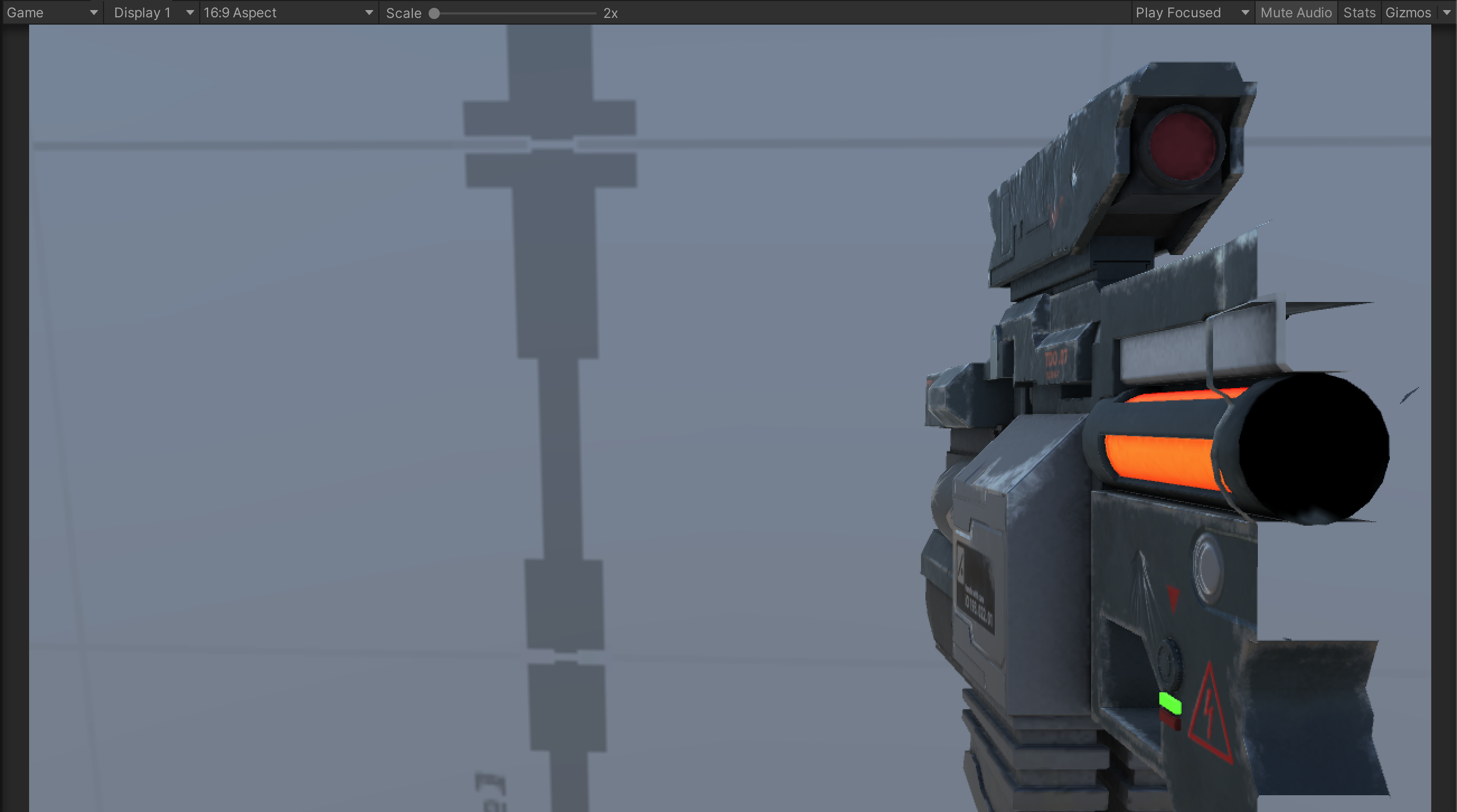The image size is (1457, 812).
Task: Expand the 16:9 Aspect ratio dropdown
Action: [x=288, y=12]
